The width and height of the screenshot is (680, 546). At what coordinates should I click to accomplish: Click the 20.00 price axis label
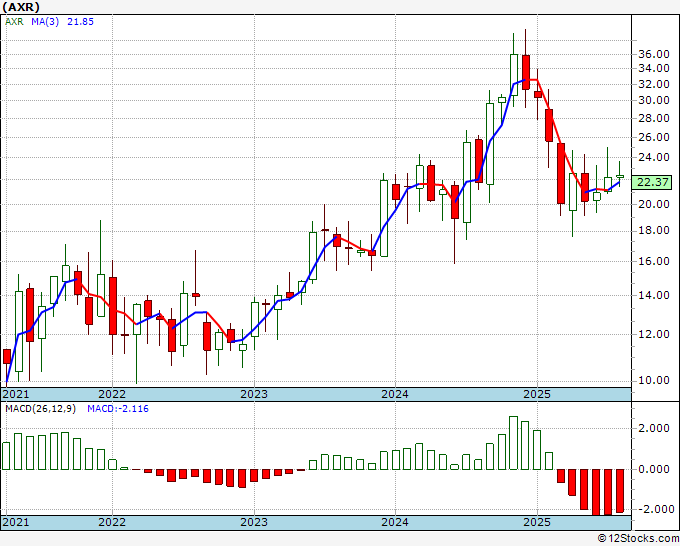(654, 204)
